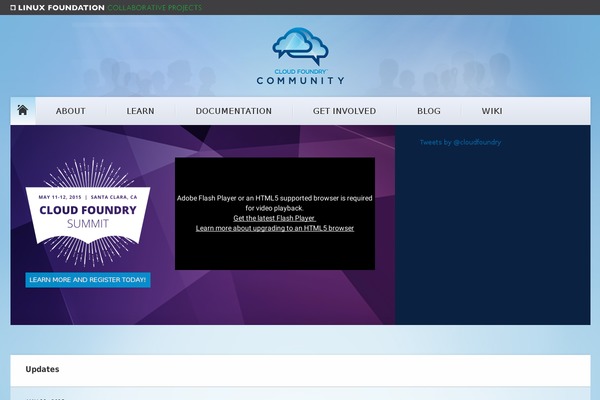Click the LINUX FOUNDATION header text
The width and height of the screenshot is (600, 400).
[x=61, y=8]
